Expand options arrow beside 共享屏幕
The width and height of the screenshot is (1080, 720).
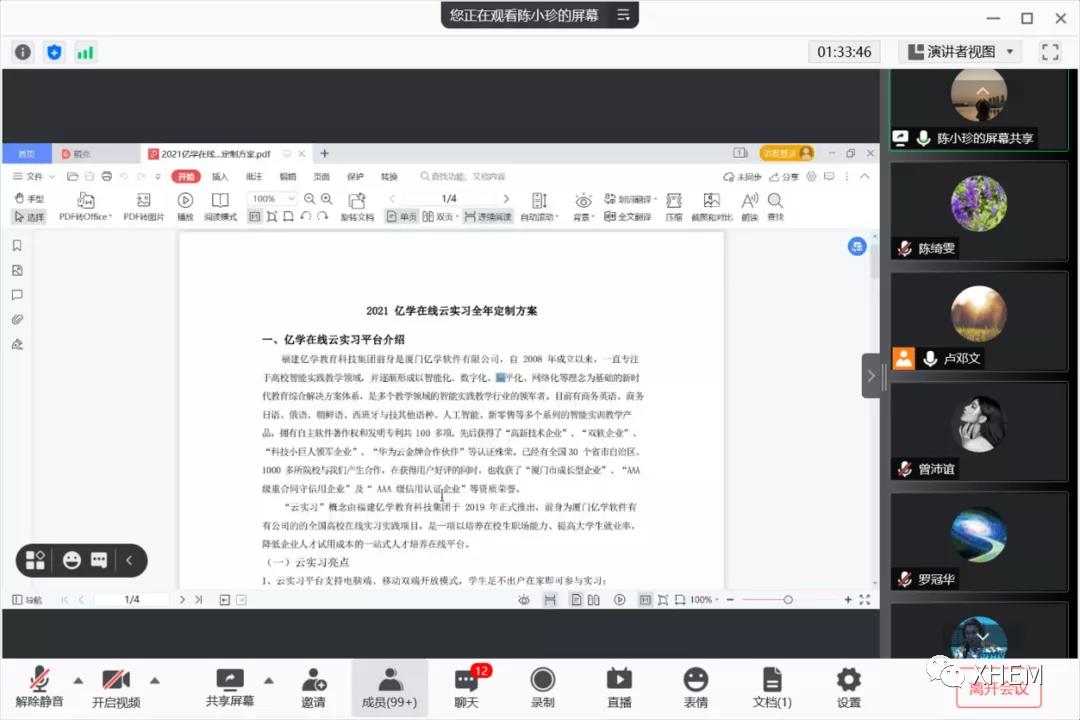pyautogui.click(x=268, y=680)
